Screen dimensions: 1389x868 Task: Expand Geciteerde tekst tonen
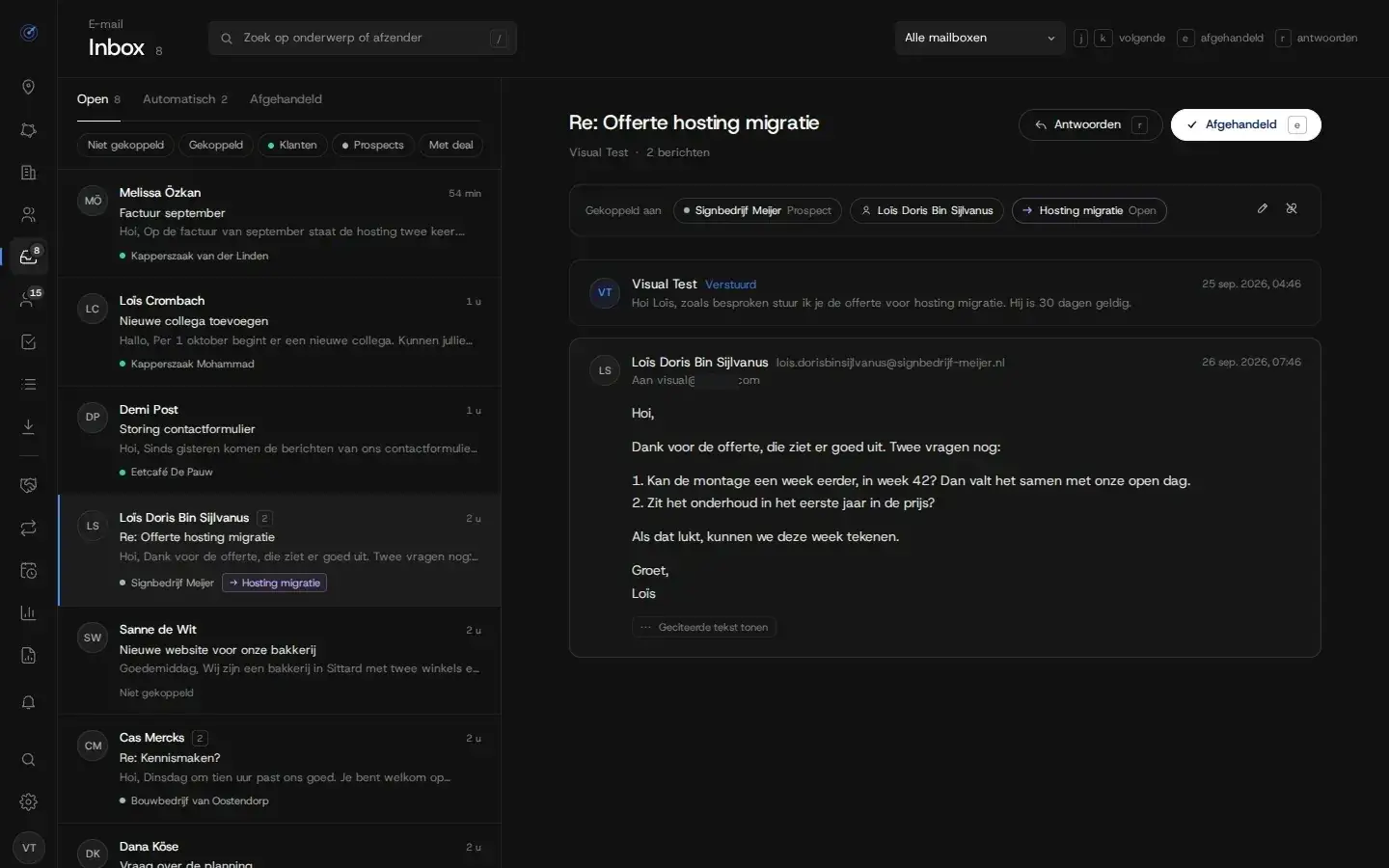point(704,627)
